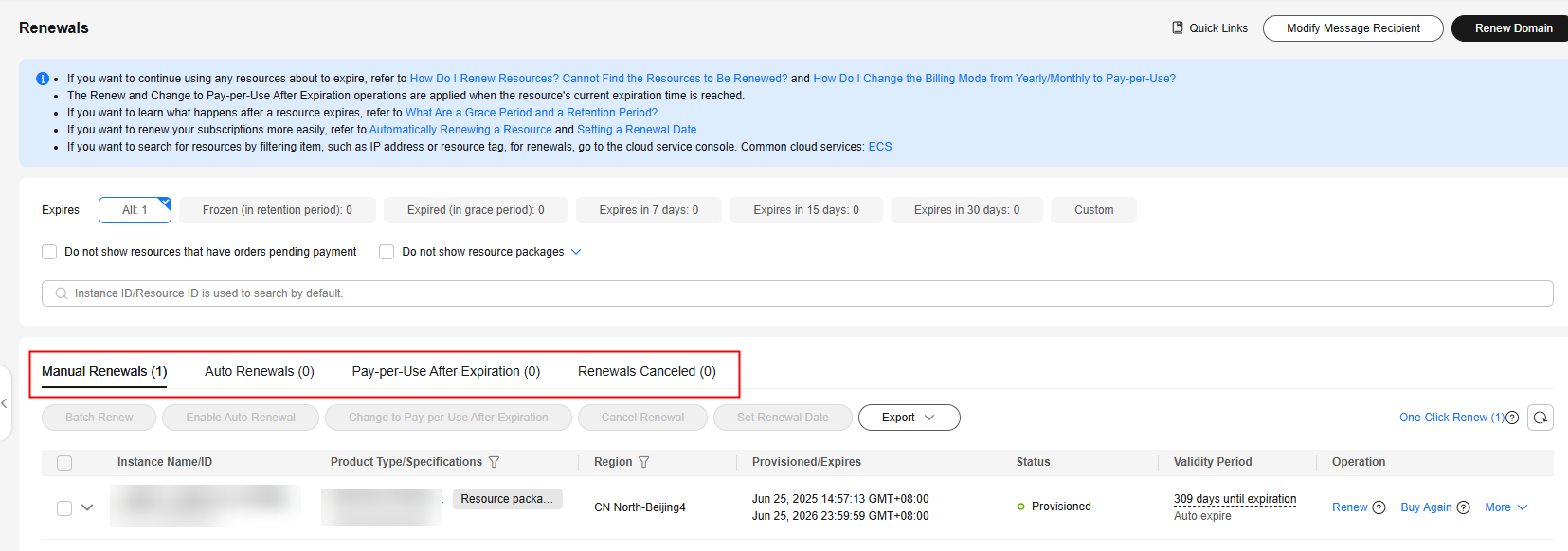This screenshot has height=551, width=1568.
Task: Click the refresh icon beside One-Click Renew
Action: click(x=1541, y=418)
